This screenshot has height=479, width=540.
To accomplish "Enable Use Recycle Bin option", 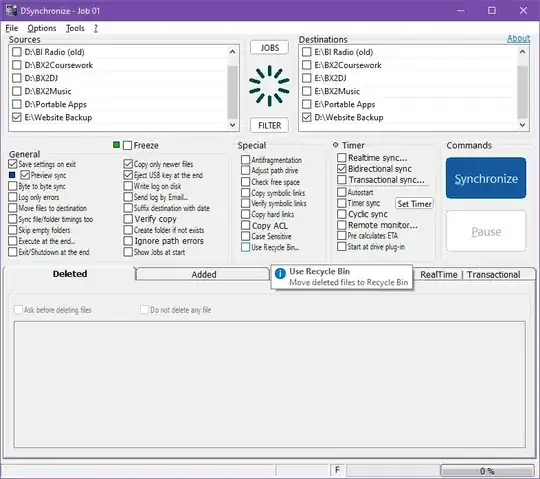I will pyautogui.click(x=246, y=247).
